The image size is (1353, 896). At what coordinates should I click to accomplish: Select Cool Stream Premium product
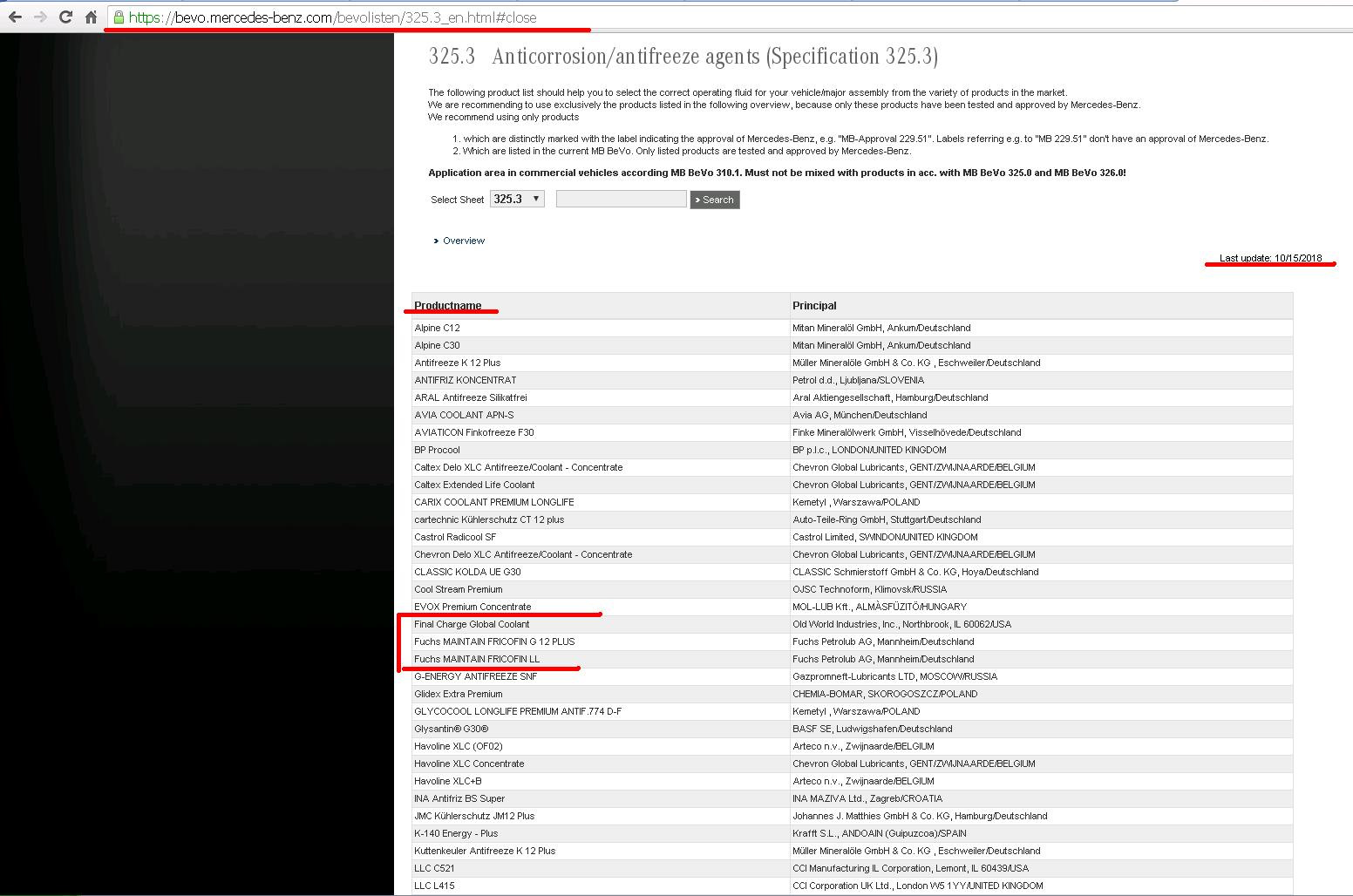click(459, 589)
